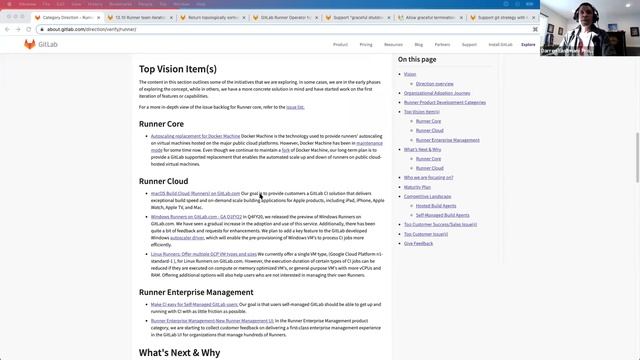Open Product in GitLab site navigation
The width and height of the screenshot is (640, 360).
pyautogui.click(x=340, y=44)
